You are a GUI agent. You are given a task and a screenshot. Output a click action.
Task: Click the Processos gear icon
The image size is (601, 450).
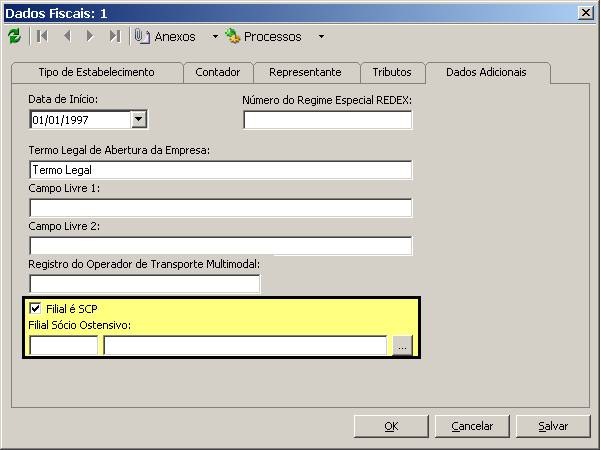click(233, 36)
